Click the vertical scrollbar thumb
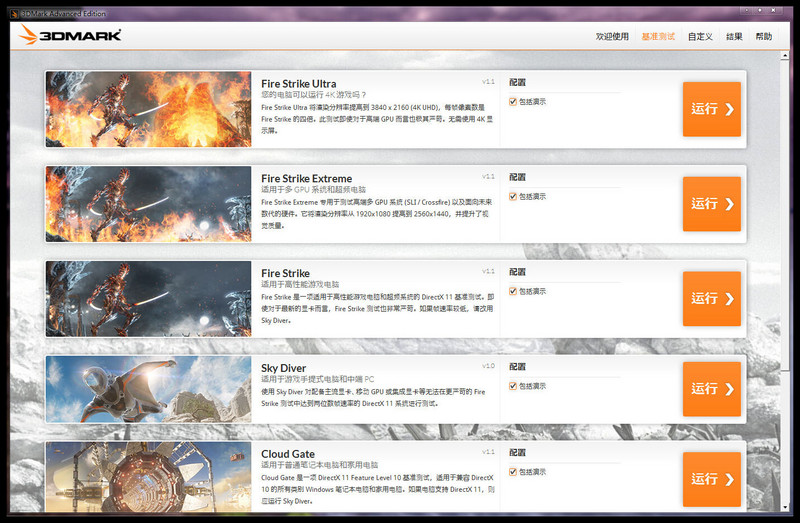 click(785, 215)
